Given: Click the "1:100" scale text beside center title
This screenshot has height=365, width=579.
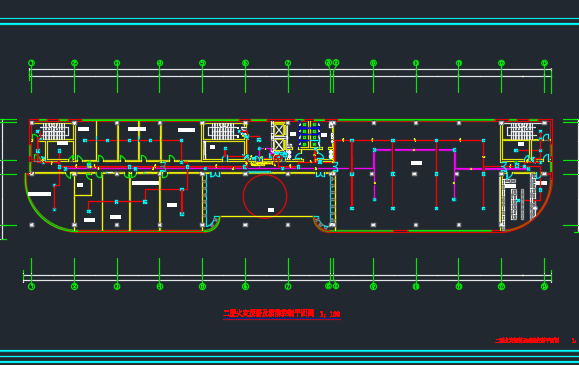Looking at the screenshot, I should pyautogui.click(x=330, y=314).
